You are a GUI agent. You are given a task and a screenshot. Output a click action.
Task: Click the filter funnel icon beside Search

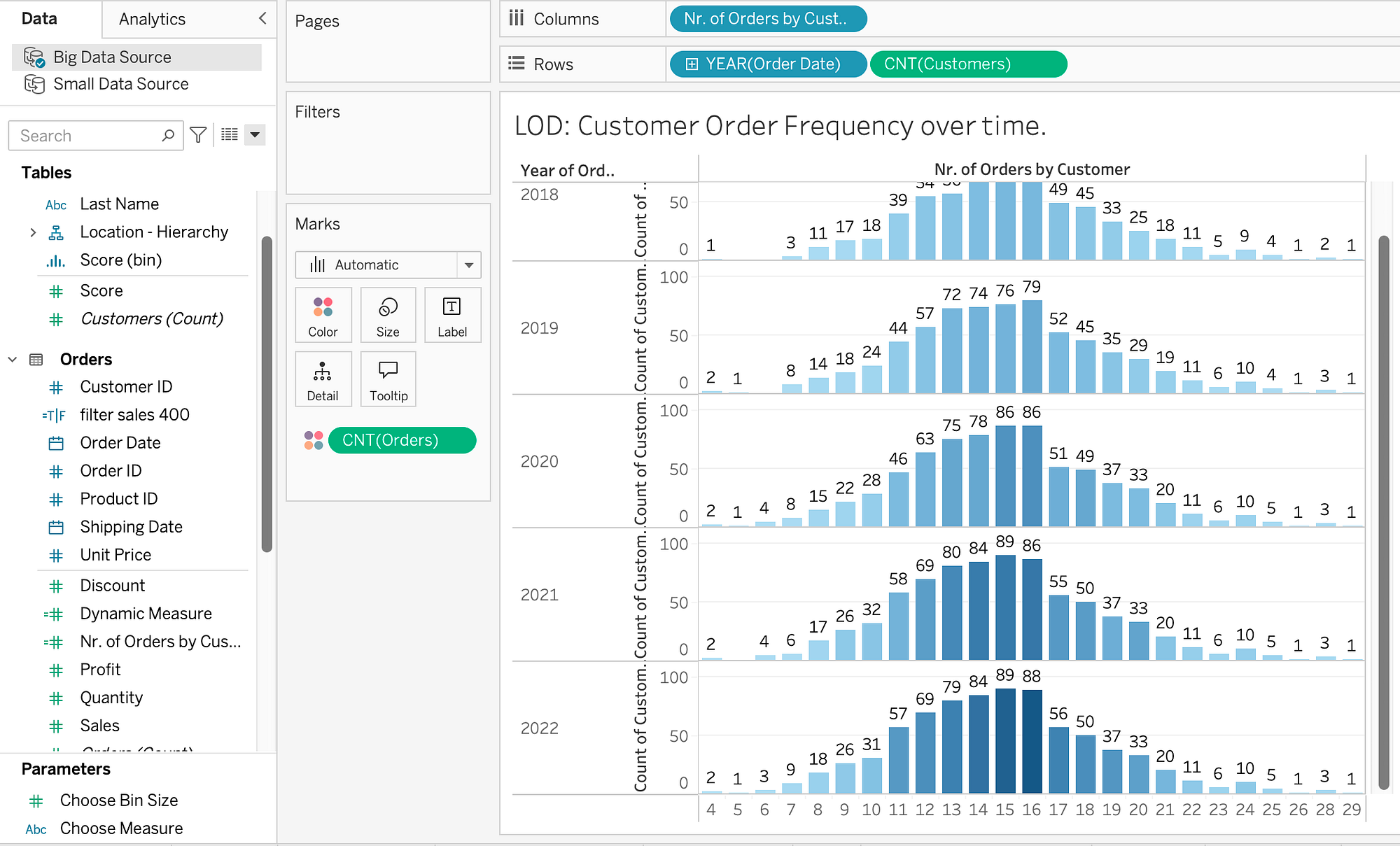coord(199,135)
